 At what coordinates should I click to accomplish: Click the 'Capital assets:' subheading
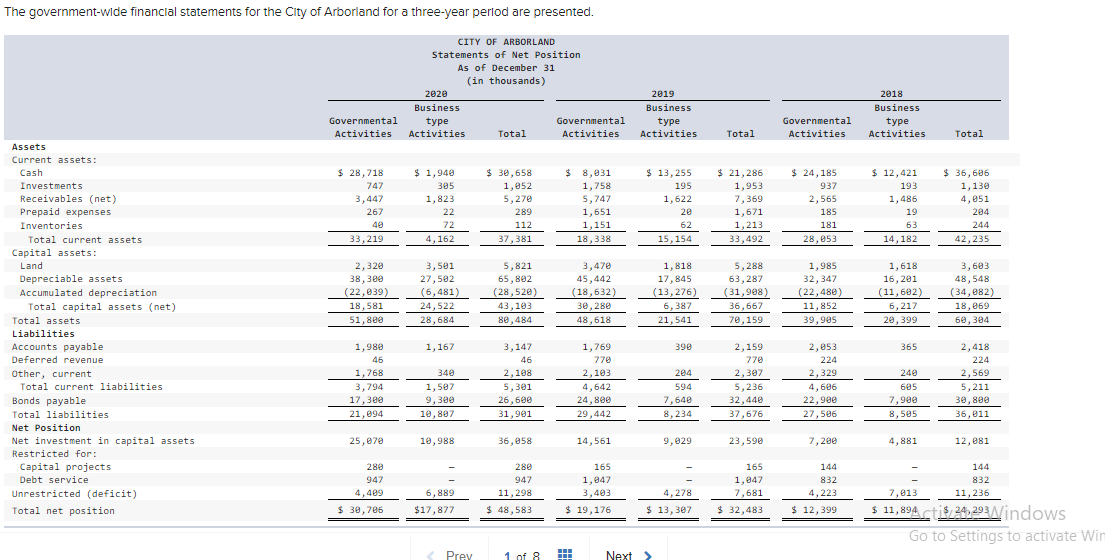[x=54, y=252]
